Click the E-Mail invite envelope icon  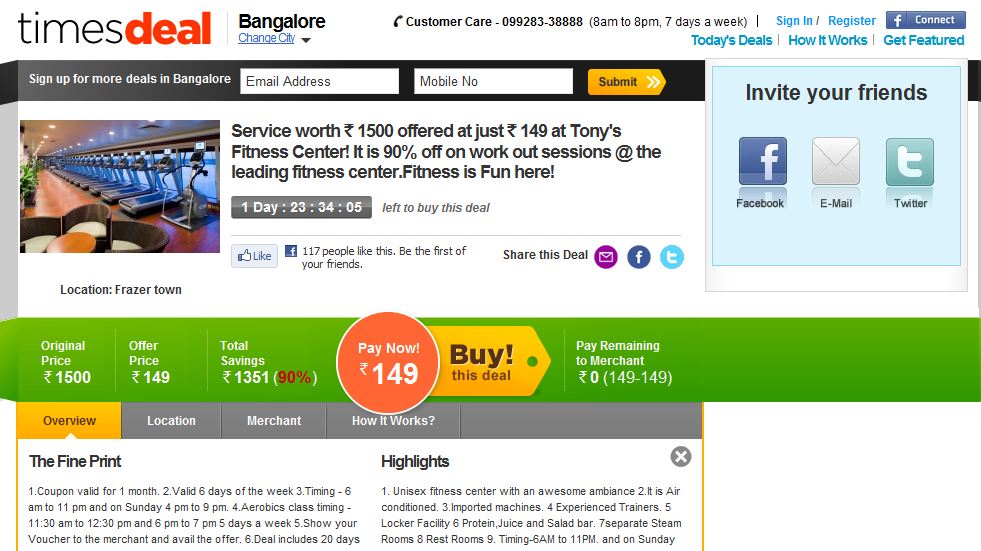click(x=836, y=161)
